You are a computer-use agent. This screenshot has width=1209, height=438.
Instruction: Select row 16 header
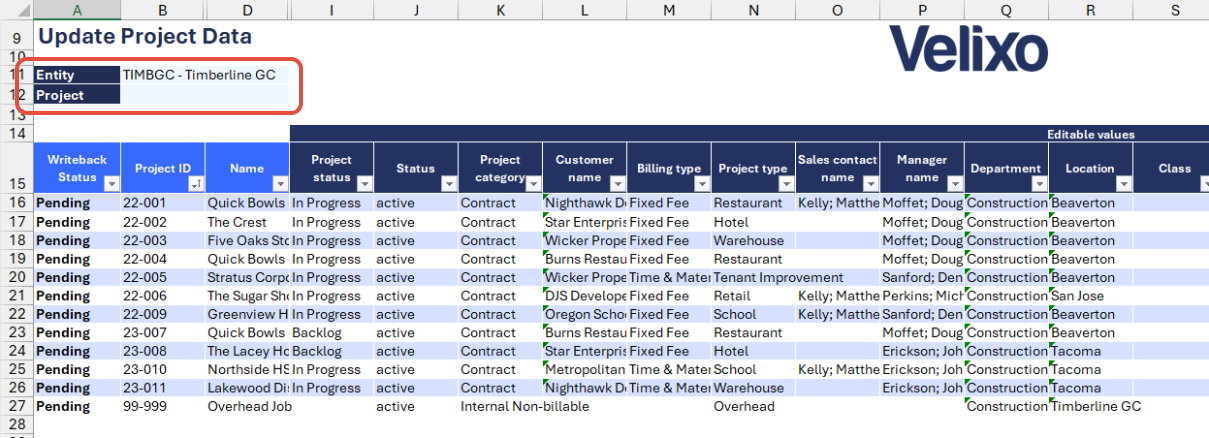(x=17, y=203)
